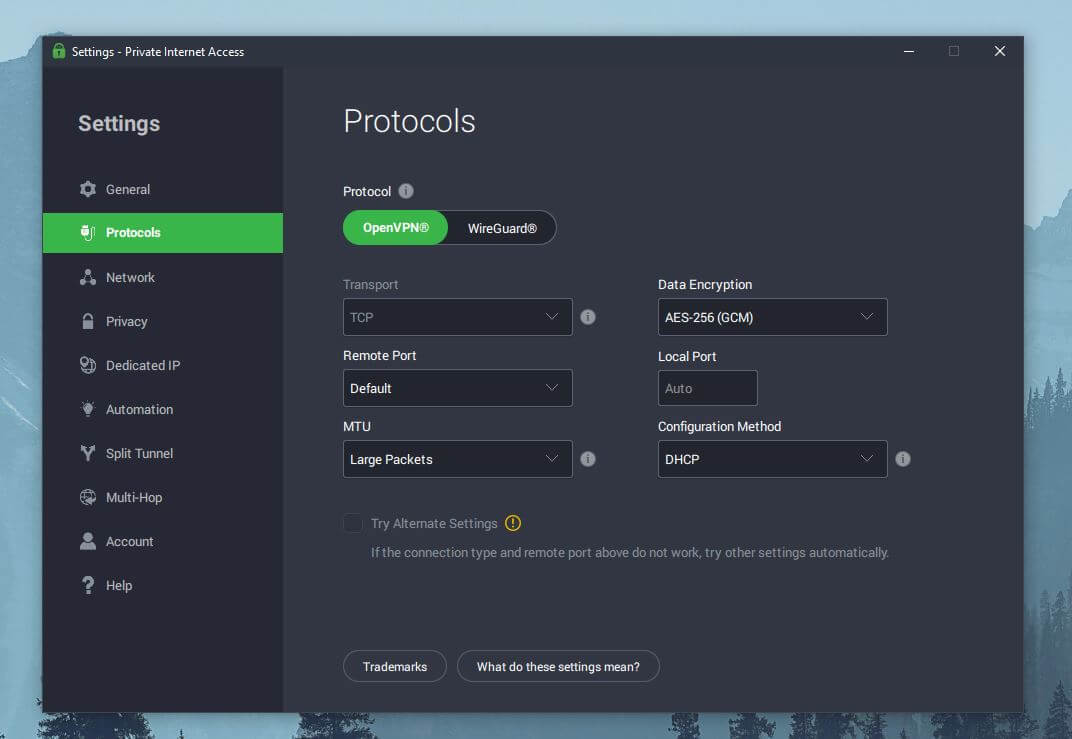Click the 'Protocols' page heading

(x=409, y=121)
